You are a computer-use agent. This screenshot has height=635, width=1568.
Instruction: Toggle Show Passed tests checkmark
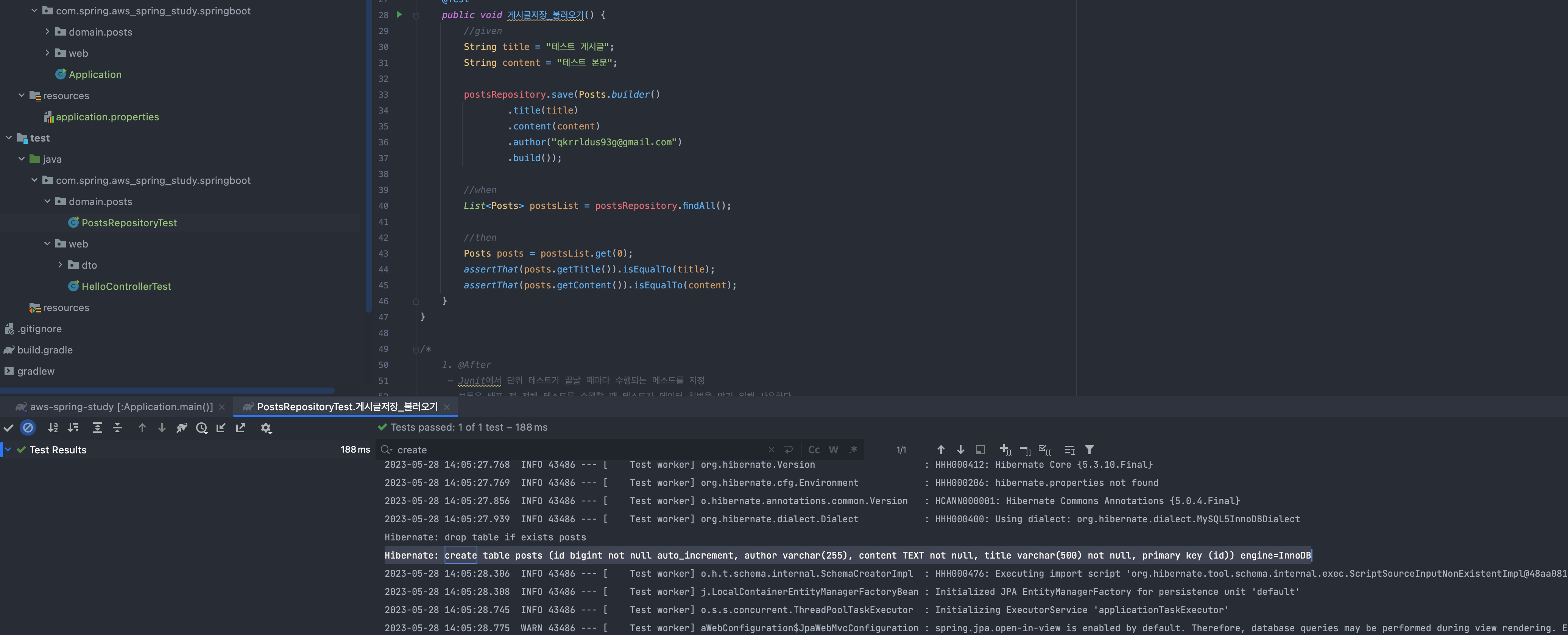tap(9, 428)
